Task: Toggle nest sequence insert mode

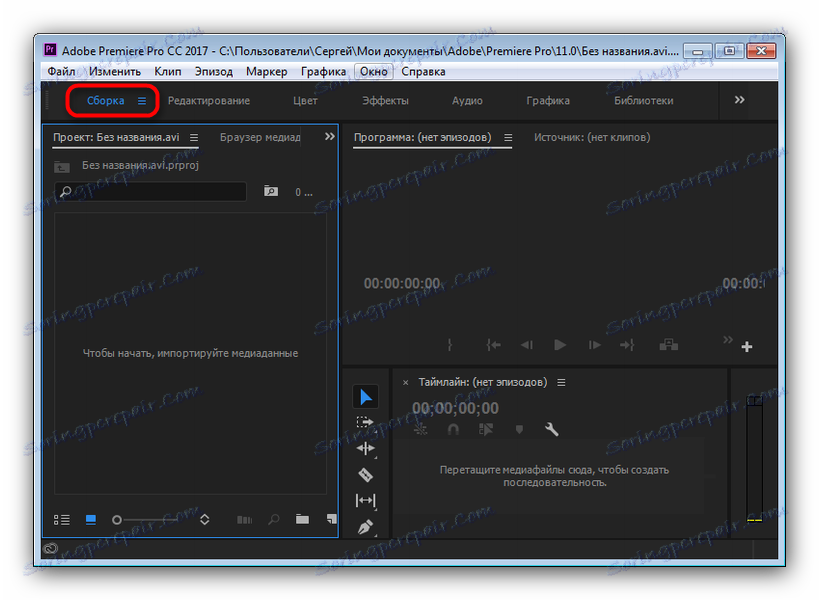Action: [x=420, y=430]
